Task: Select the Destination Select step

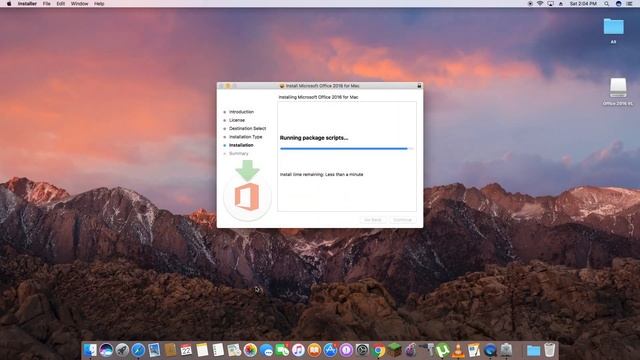Action: 247,129
